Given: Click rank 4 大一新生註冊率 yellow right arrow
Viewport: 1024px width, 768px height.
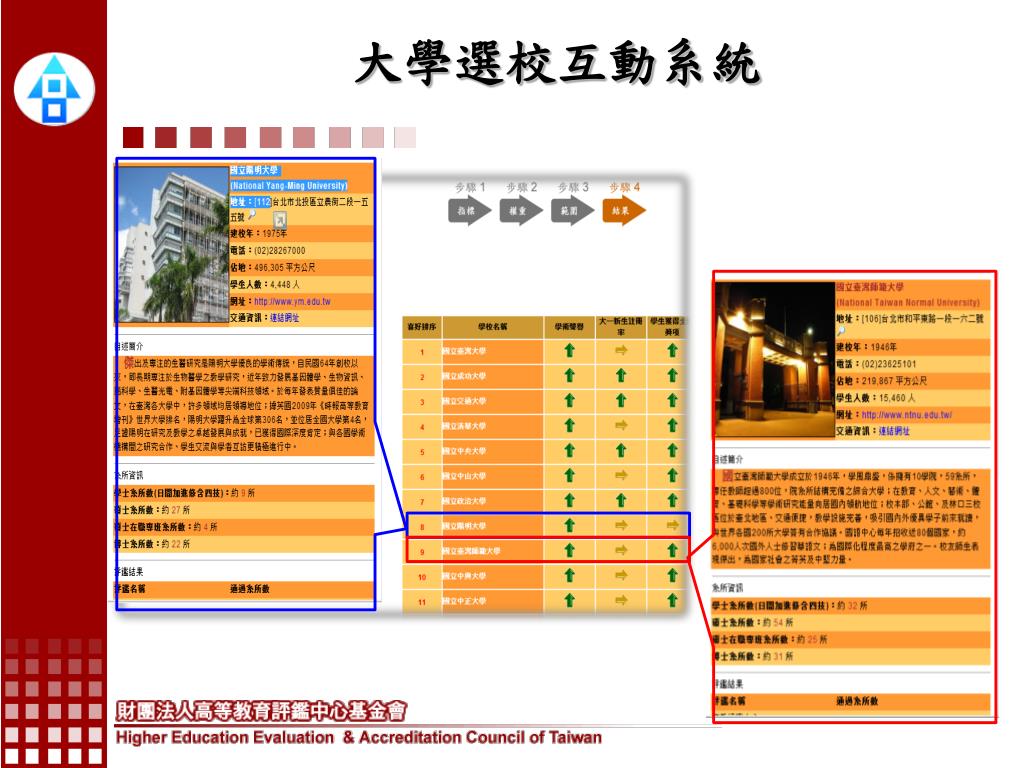Looking at the screenshot, I should pos(621,425).
